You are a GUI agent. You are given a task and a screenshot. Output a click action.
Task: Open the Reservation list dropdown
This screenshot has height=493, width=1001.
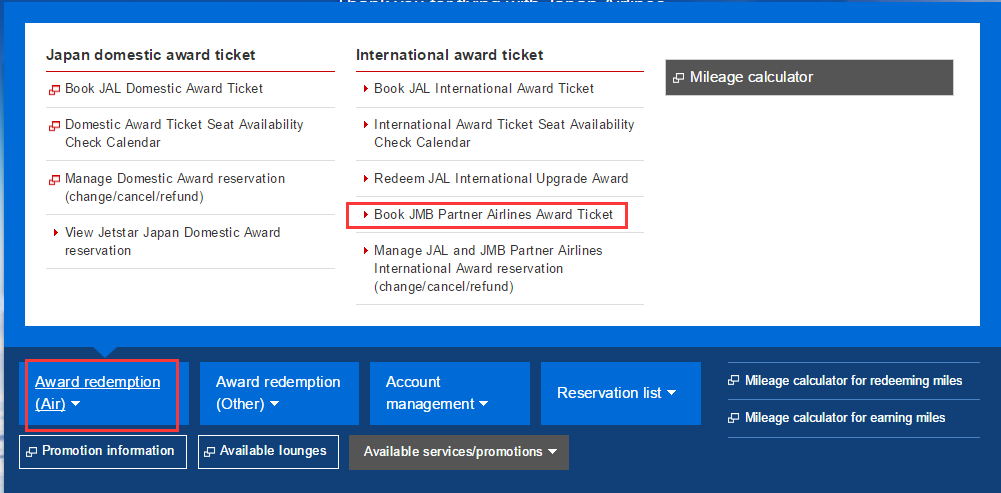click(x=621, y=393)
